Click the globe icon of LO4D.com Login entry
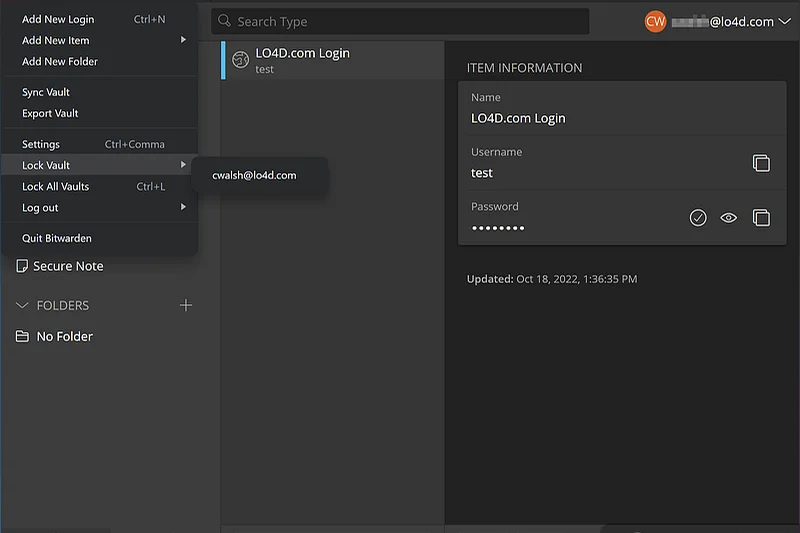The height and width of the screenshot is (533, 800). click(240, 60)
